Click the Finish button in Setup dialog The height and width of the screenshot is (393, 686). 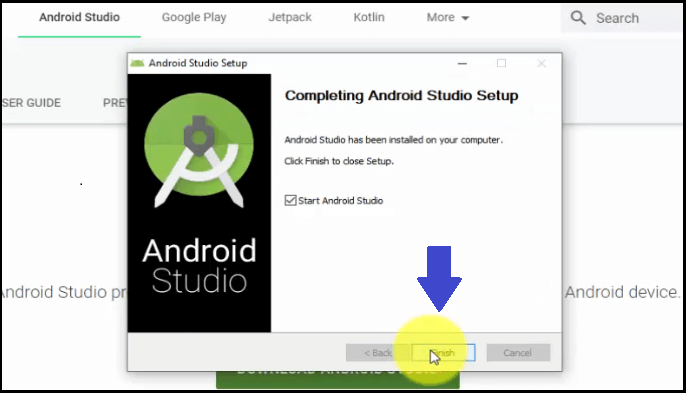click(x=443, y=352)
